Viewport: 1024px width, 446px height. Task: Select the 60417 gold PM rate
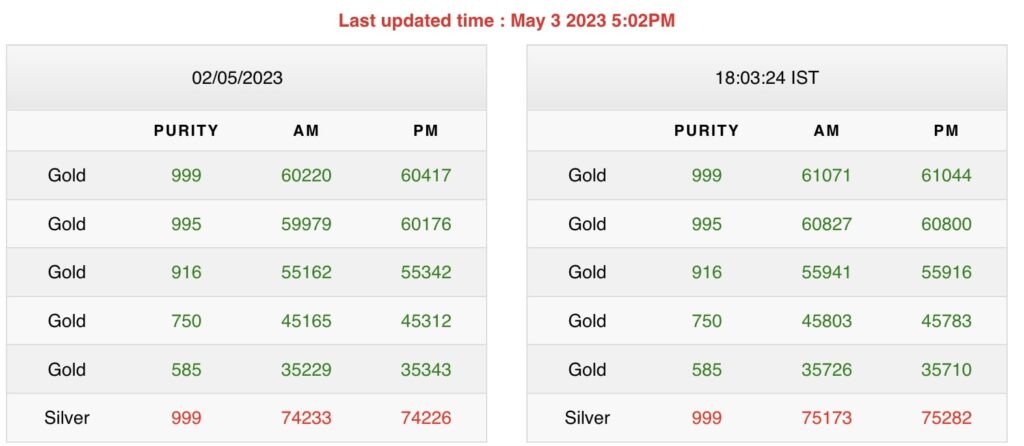coord(425,175)
